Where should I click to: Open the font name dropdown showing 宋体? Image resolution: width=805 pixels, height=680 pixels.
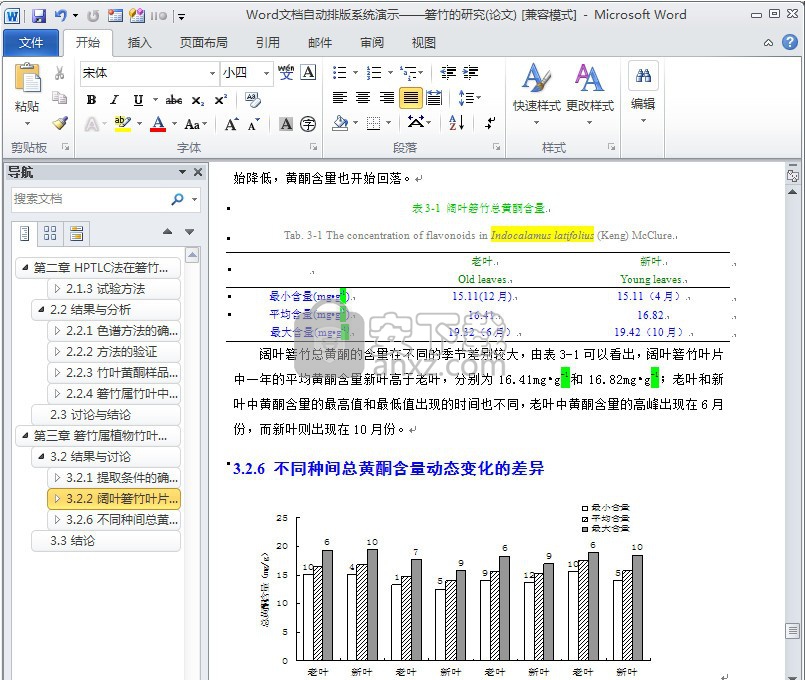[x=212, y=73]
